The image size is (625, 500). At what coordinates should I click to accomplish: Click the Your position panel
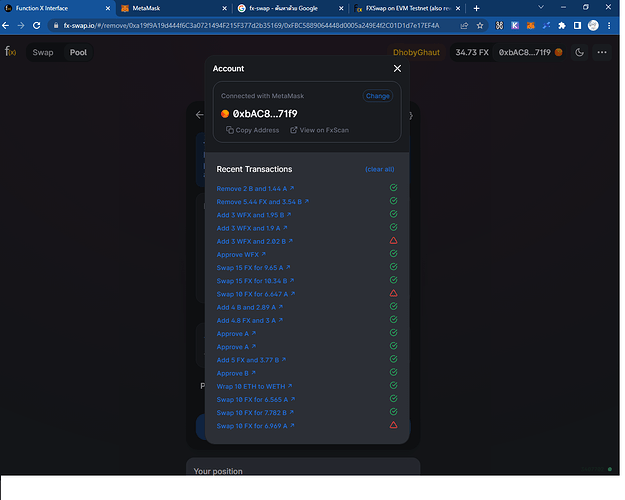coord(303,467)
